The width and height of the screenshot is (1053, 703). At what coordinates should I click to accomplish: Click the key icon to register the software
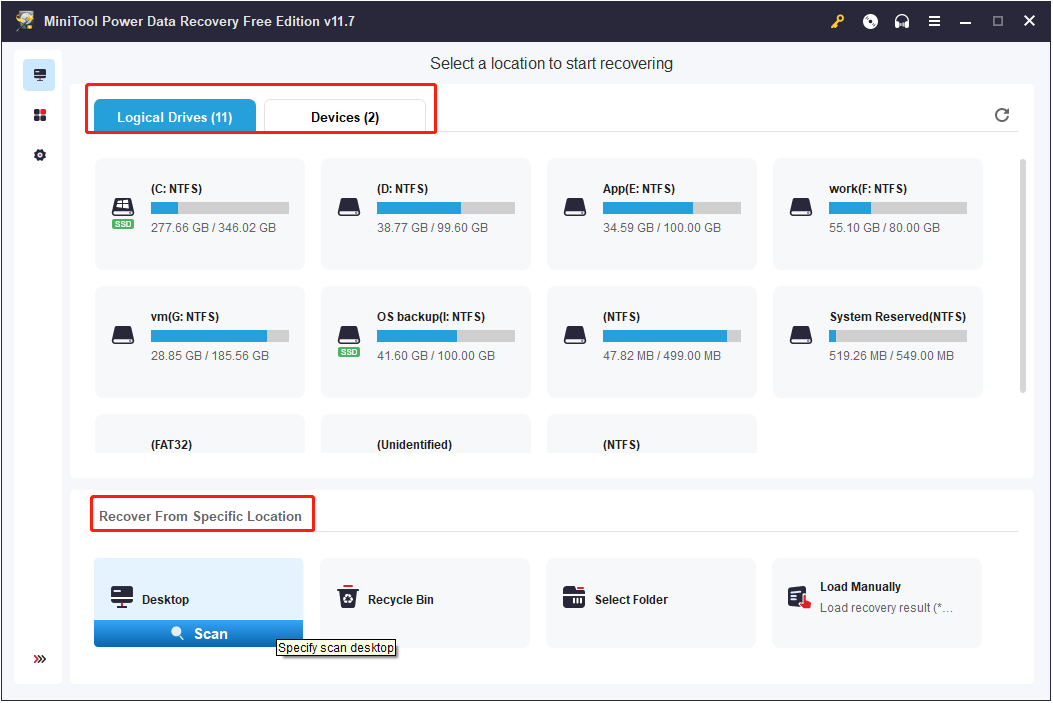click(x=837, y=20)
